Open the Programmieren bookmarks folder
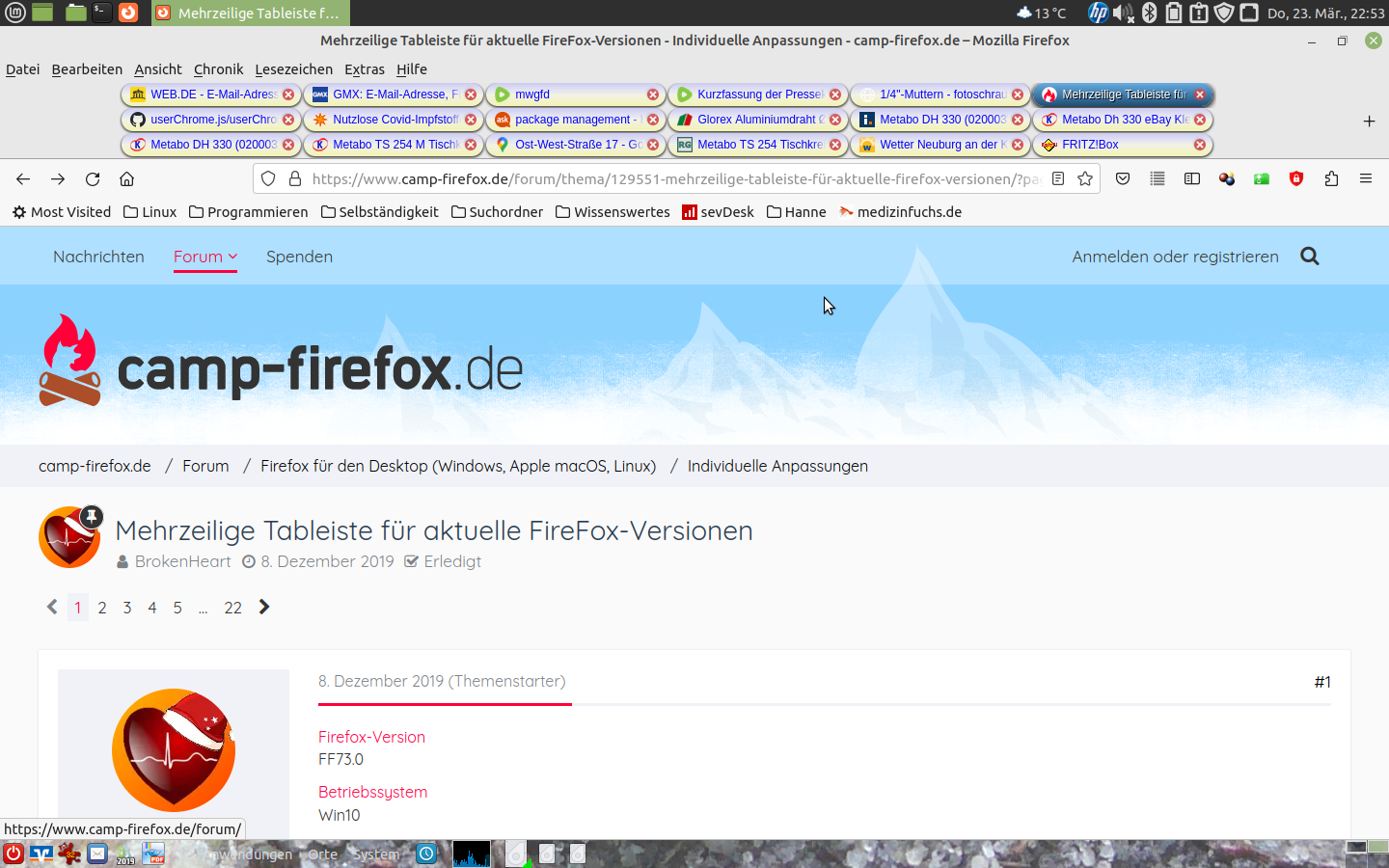The height and width of the screenshot is (868, 1389). pyautogui.click(x=249, y=212)
